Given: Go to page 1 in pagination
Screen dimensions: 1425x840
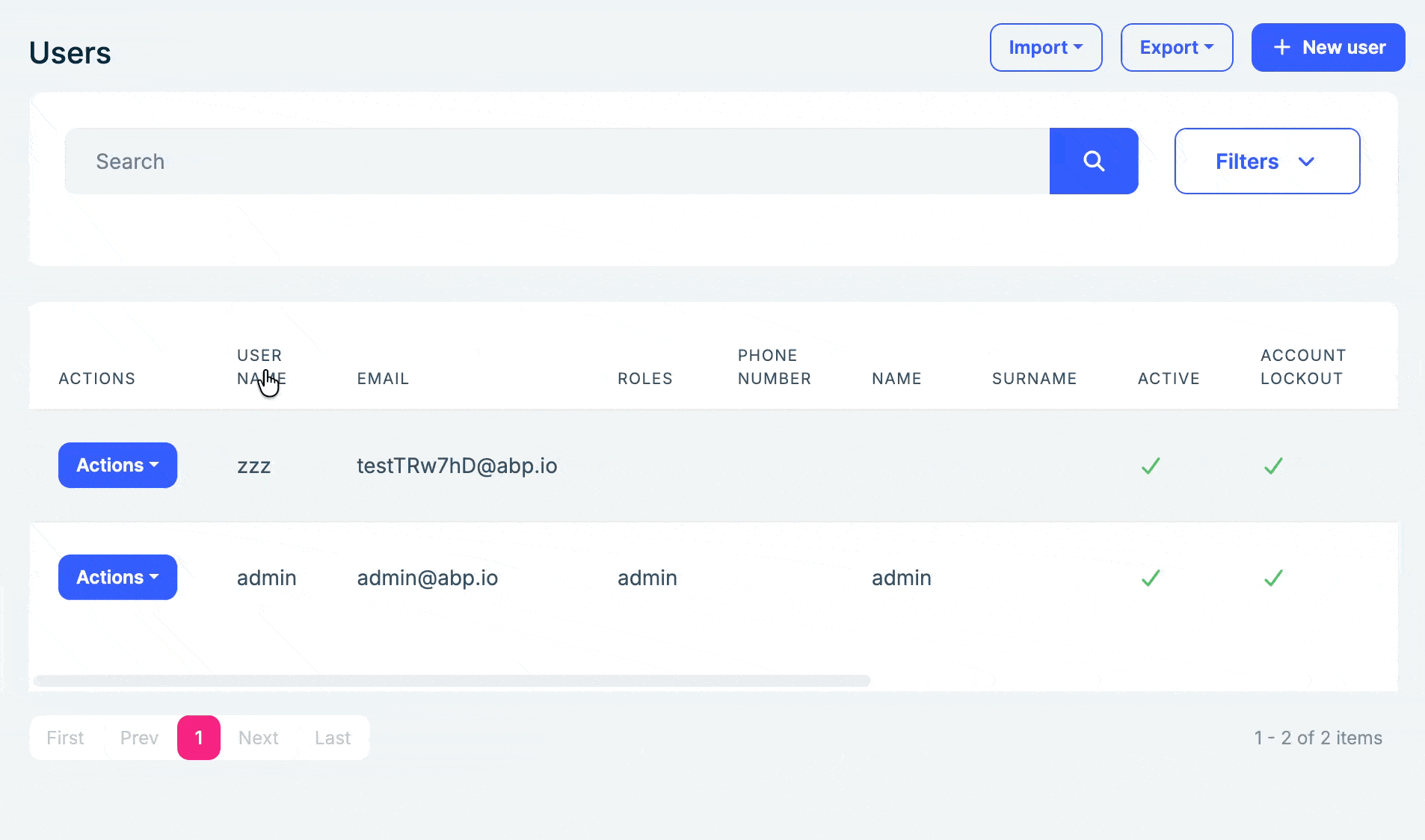Looking at the screenshot, I should 199,738.
